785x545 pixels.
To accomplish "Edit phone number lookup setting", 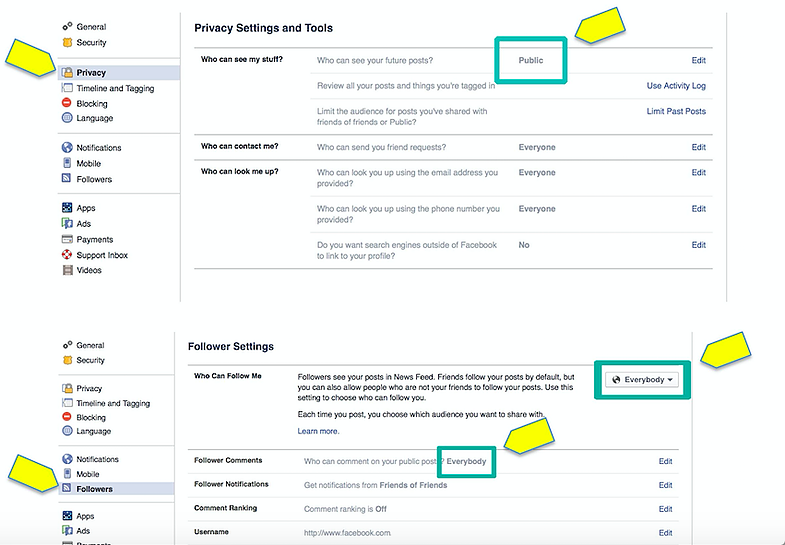I will [x=698, y=209].
